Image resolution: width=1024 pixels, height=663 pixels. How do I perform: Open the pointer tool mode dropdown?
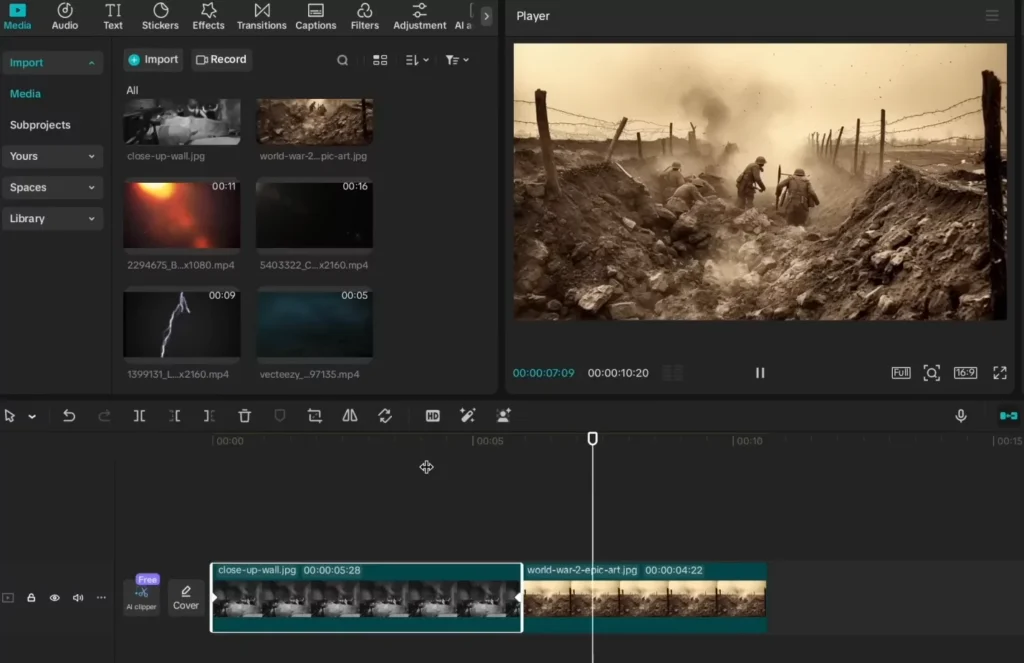coord(32,417)
